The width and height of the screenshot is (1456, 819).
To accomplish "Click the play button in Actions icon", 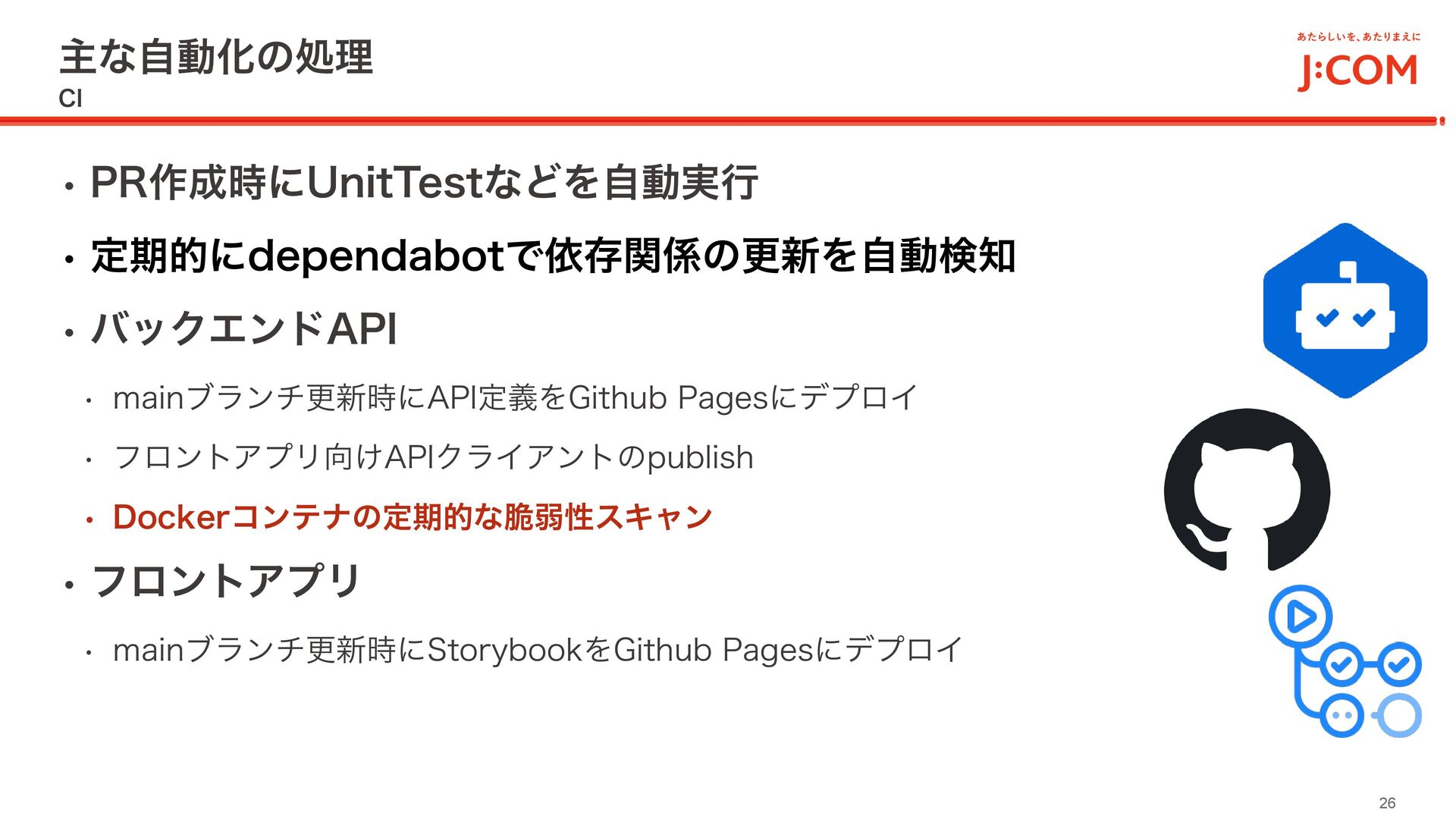I will [x=1301, y=617].
